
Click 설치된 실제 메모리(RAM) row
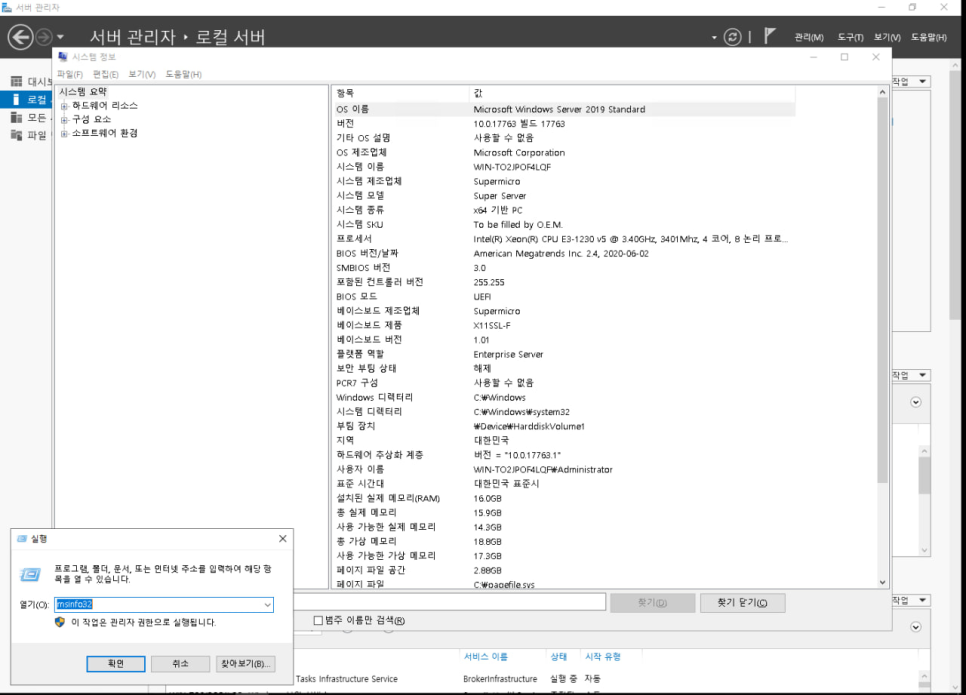(565, 498)
